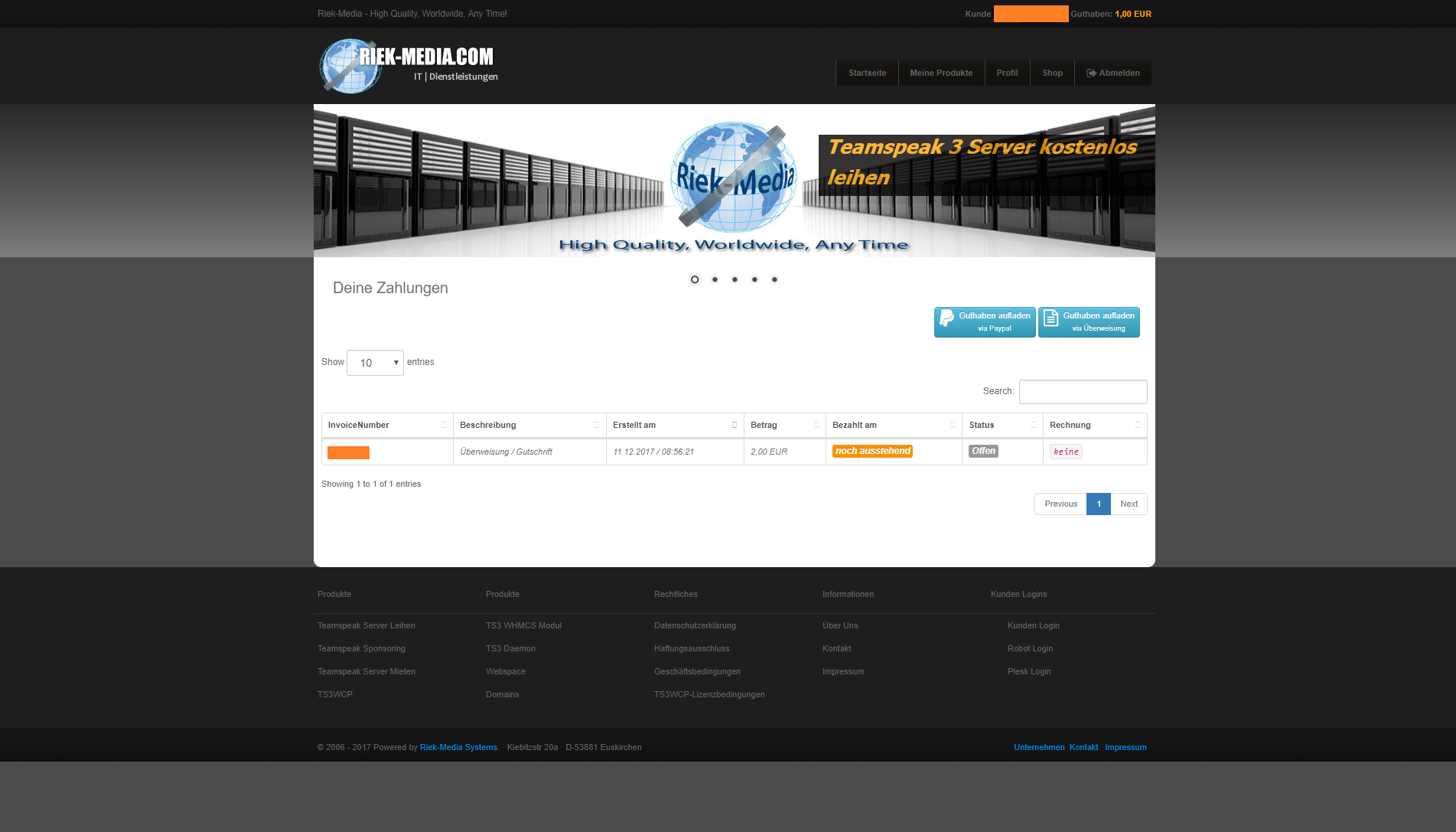The width and height of the screenshot is (1456, 832).
Task: Sort table by Betrag column icon
Action: point(816,426)
